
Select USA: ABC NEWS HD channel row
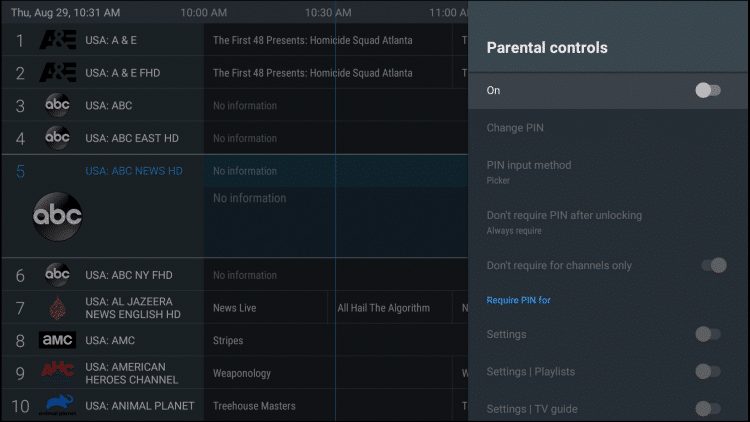235,171
